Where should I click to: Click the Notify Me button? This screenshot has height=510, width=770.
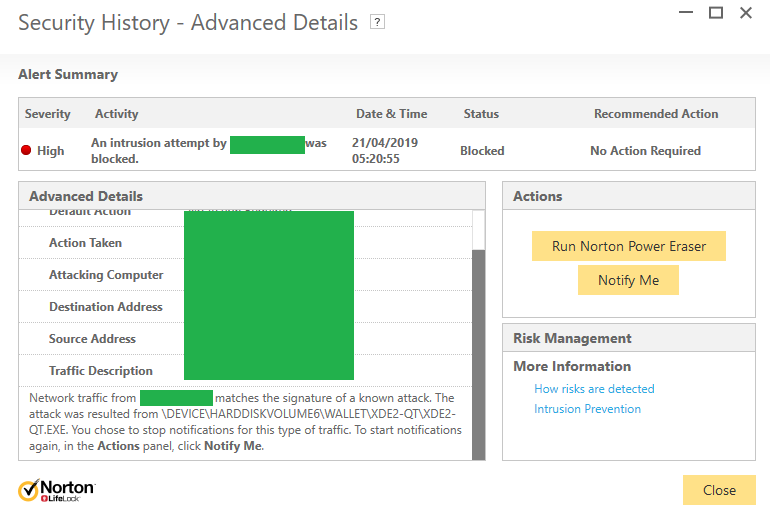click(628, 280)
